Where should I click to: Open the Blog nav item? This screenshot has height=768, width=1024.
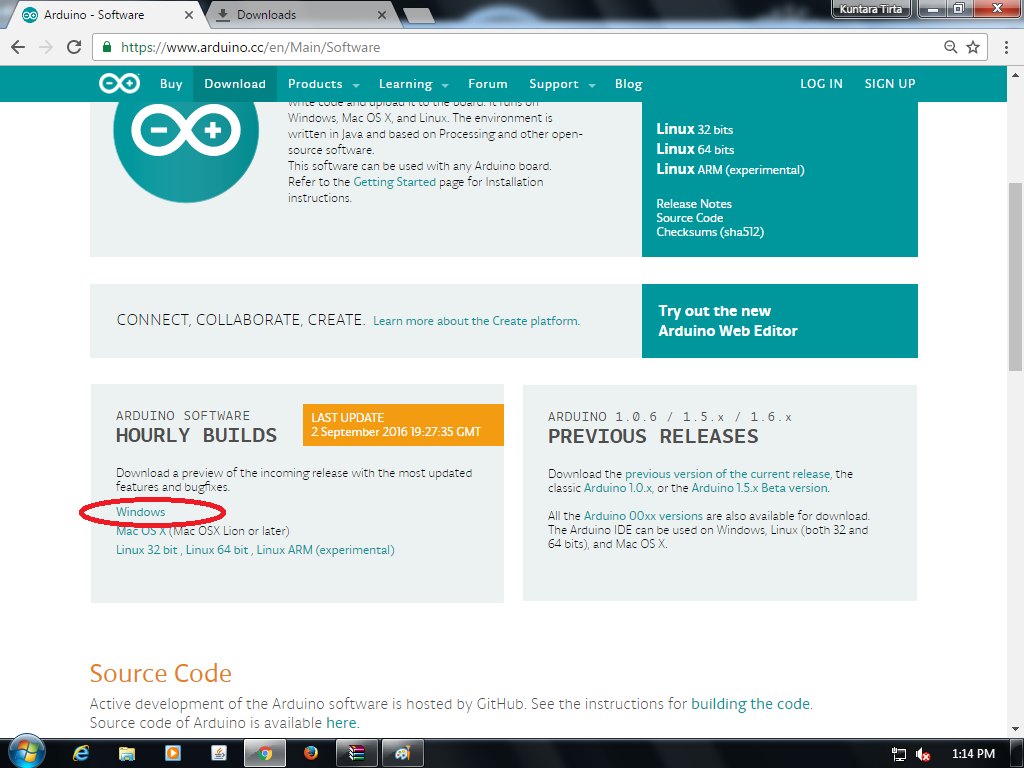point(628,84)
